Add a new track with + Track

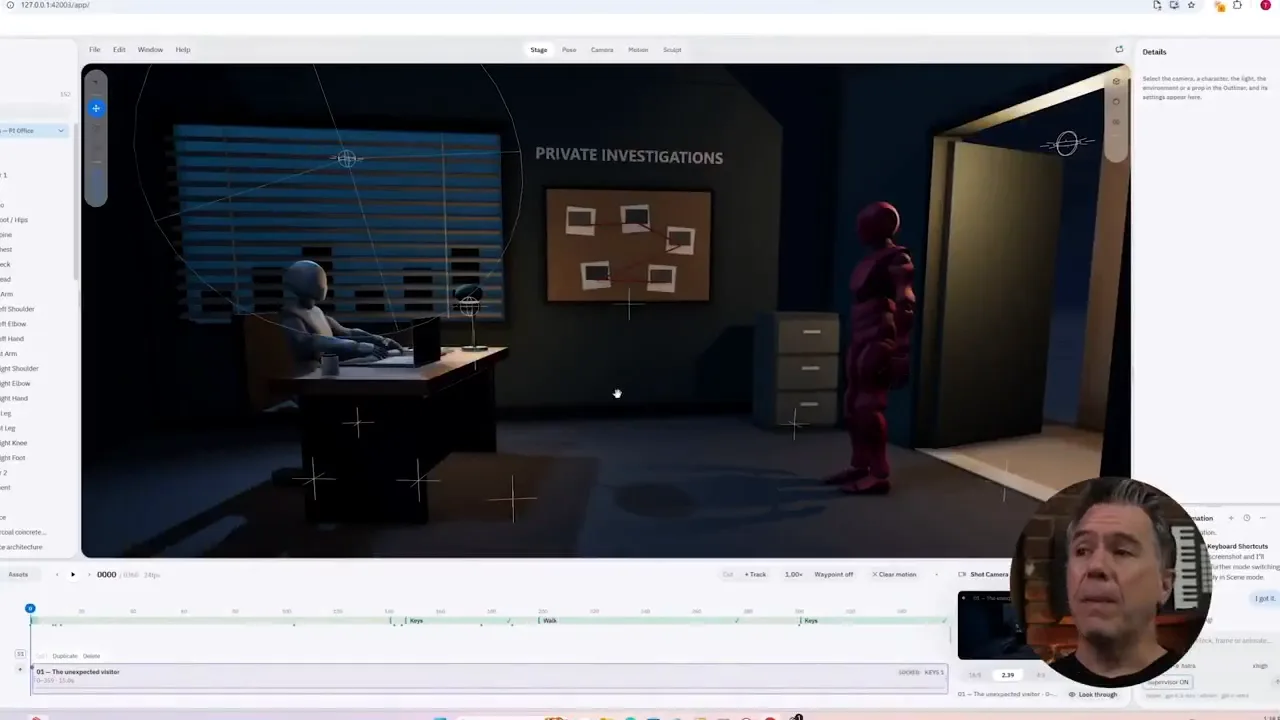(x=755, y=574)
